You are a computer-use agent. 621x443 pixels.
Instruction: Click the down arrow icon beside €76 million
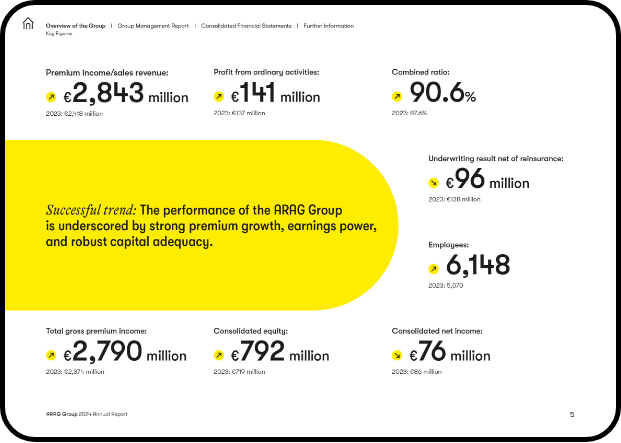pyautogui.click(x=397, y=355)
